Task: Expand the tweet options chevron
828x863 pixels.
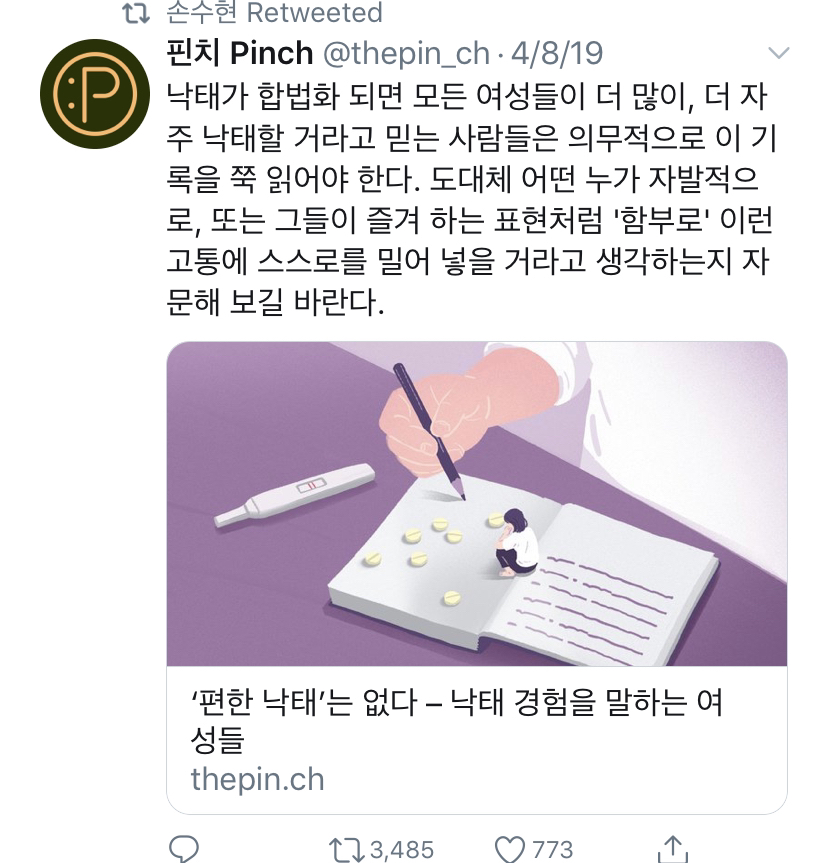Action: pos(778,53)
